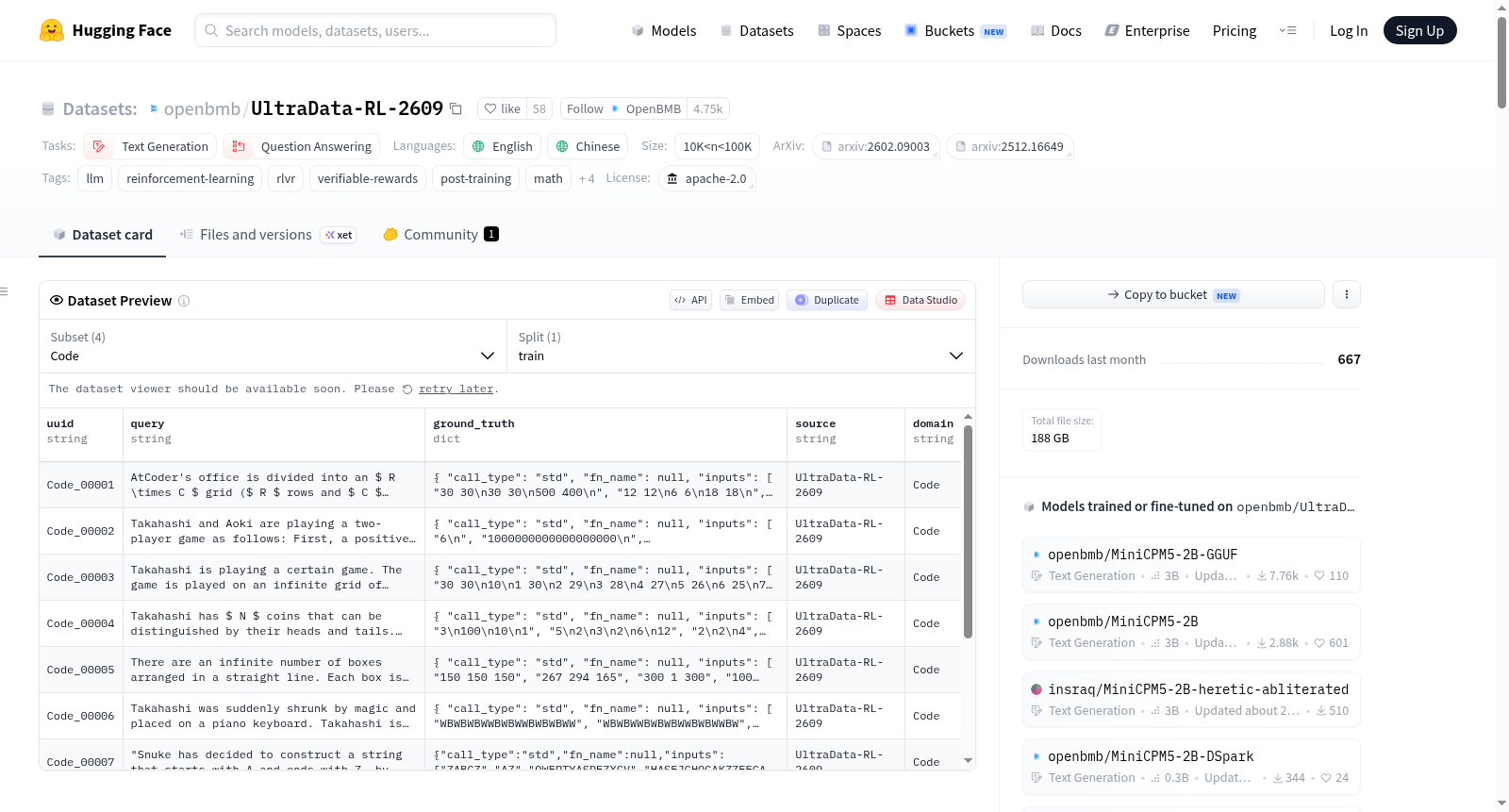
Task: Click the like count 58
Action: point(539,108)
